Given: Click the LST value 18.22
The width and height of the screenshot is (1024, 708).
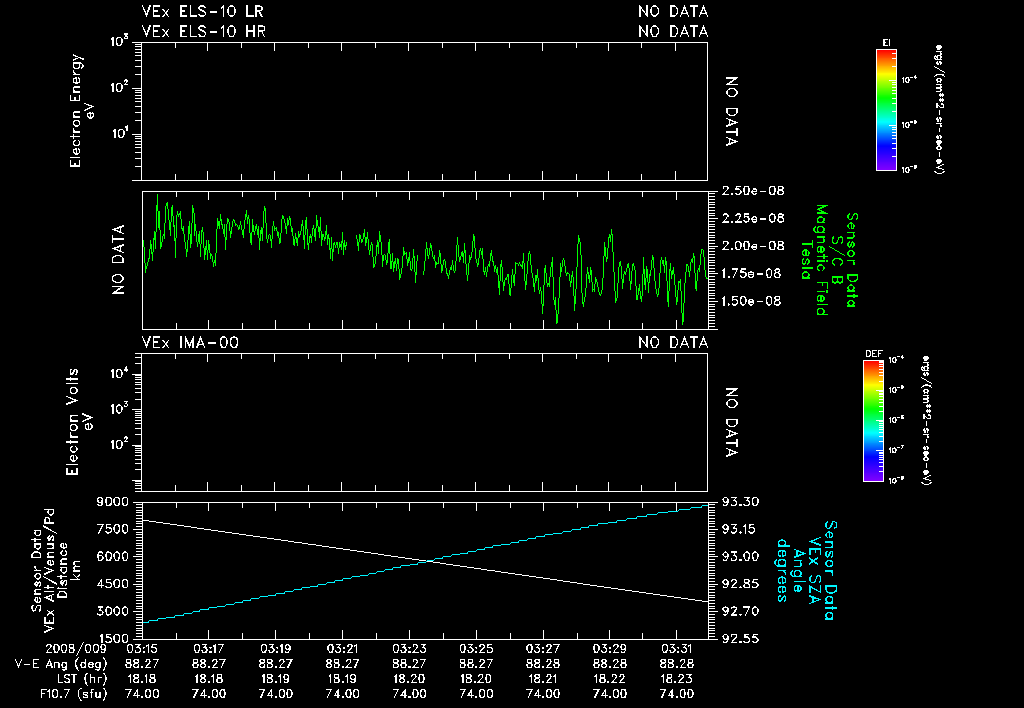Looking at the screenshot, I should [x=610, y=679].
